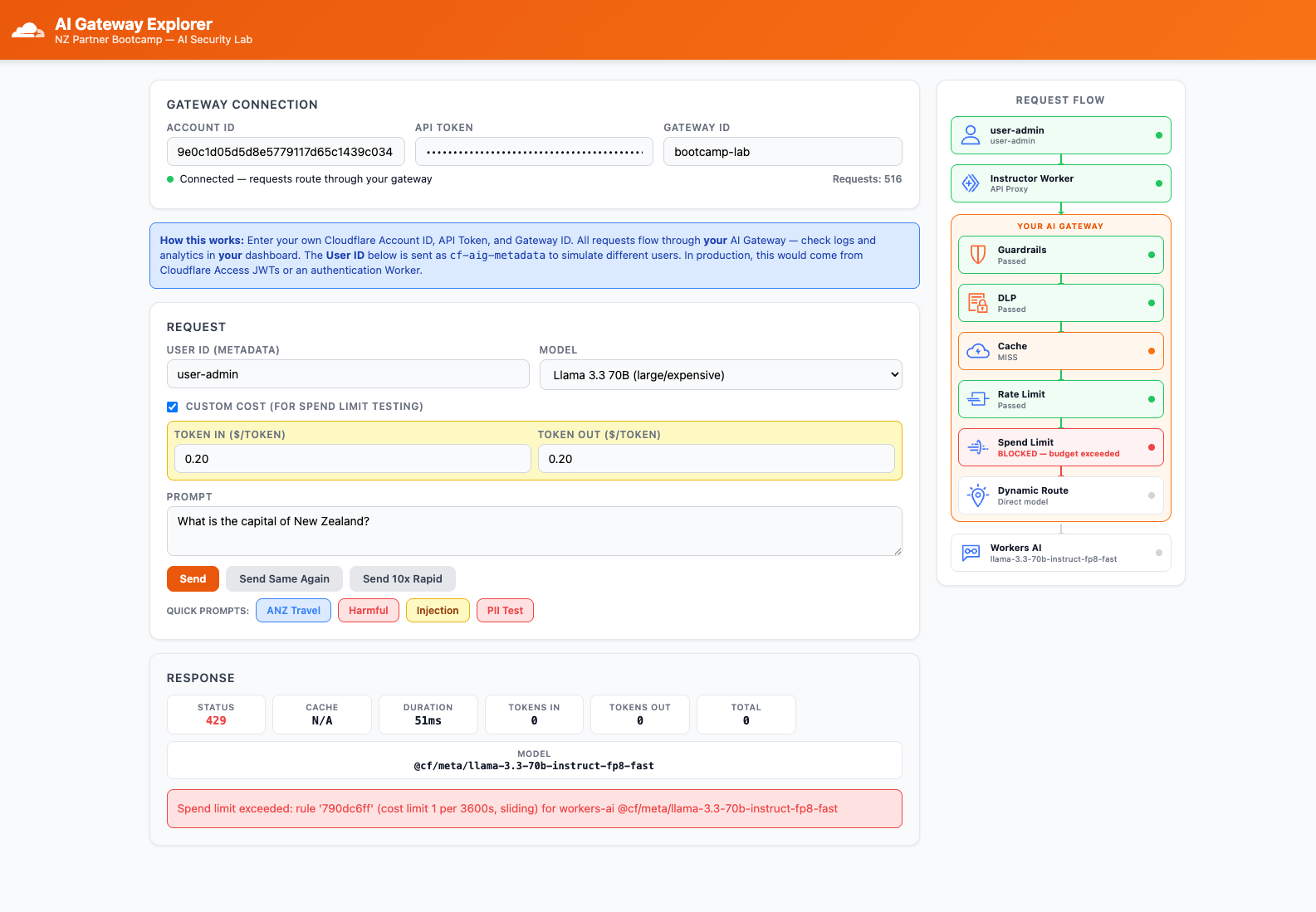The image size is (1316, 912).
Task: Click the AI Gateway Explorer title
Action: [x=134, y=24]
